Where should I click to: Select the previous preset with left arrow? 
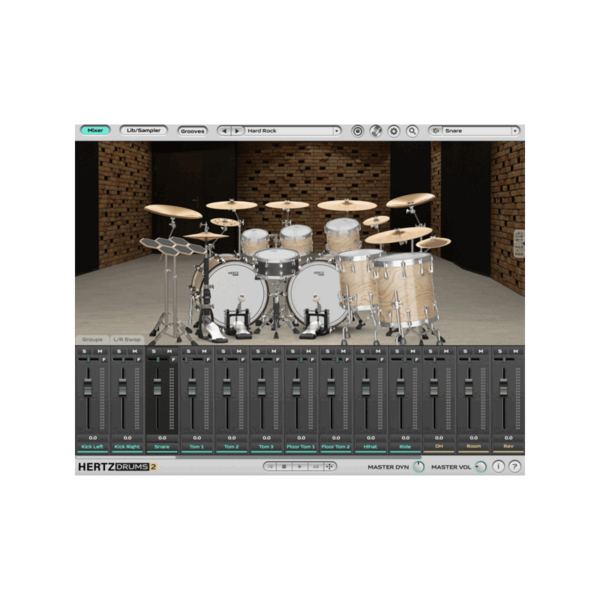pos(224,131)
